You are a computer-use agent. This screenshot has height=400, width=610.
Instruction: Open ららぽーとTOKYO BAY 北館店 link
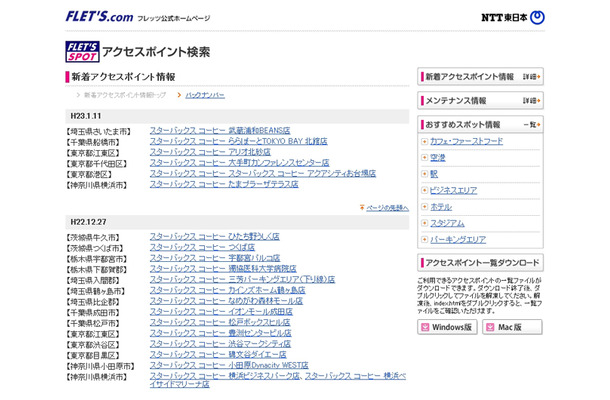point(238,141)
